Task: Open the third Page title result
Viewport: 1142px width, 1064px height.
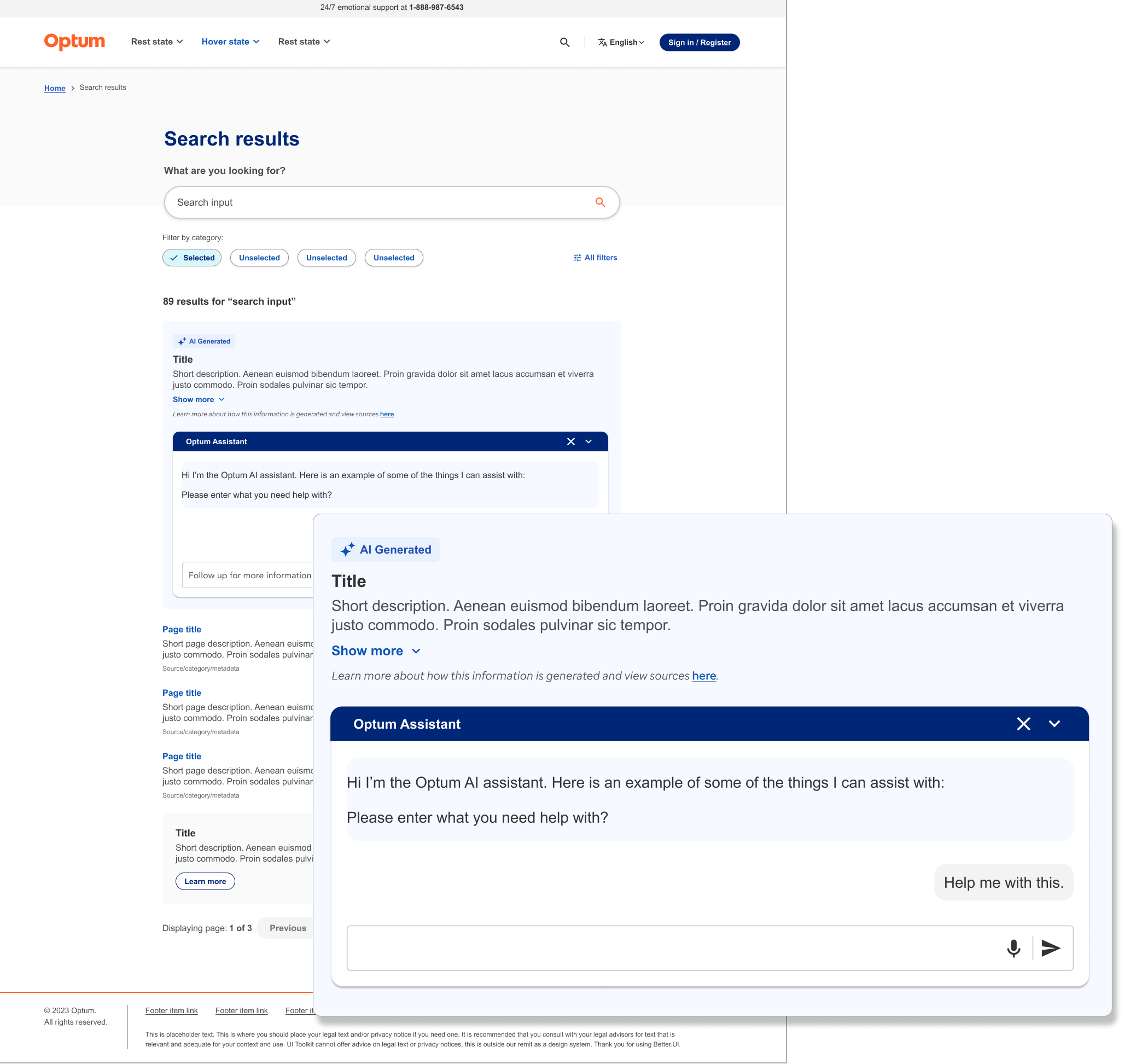Action: click(182, 757)
